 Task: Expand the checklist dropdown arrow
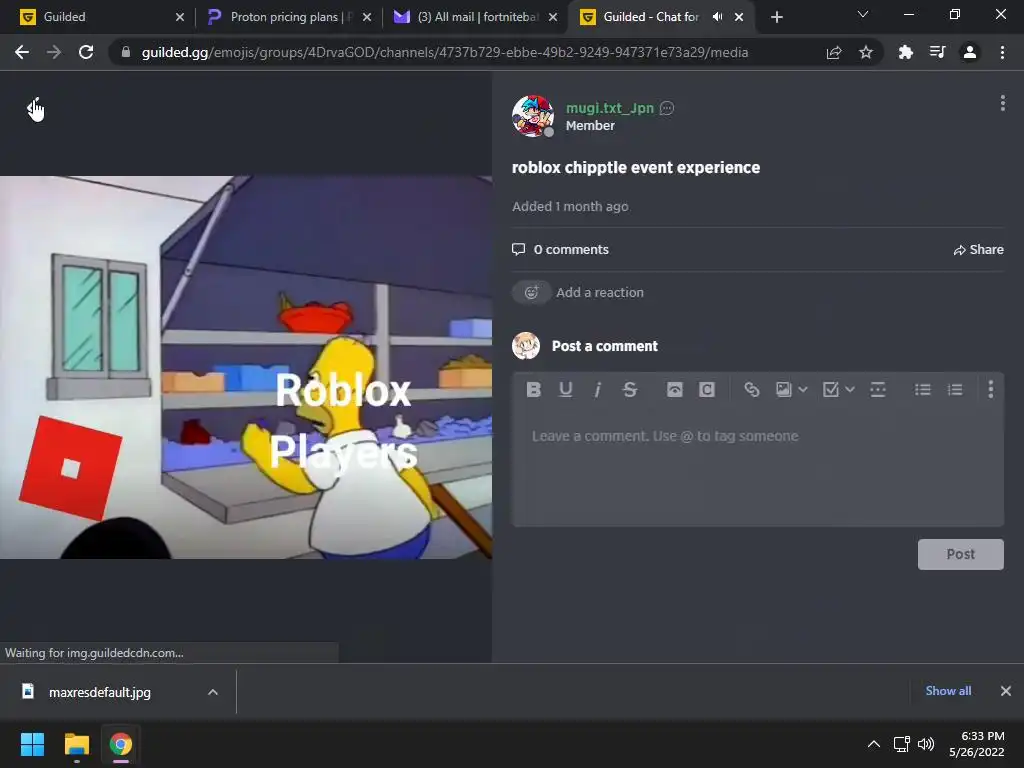pyautogui.click(x=850, y=390)
